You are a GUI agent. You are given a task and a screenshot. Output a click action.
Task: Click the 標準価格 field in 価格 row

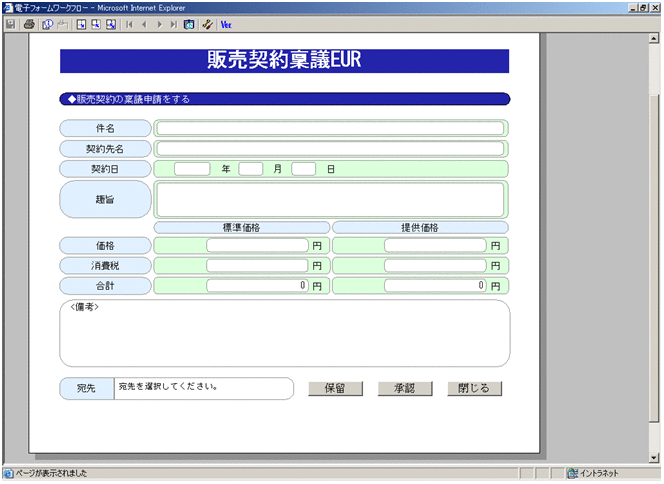point(257,245)
